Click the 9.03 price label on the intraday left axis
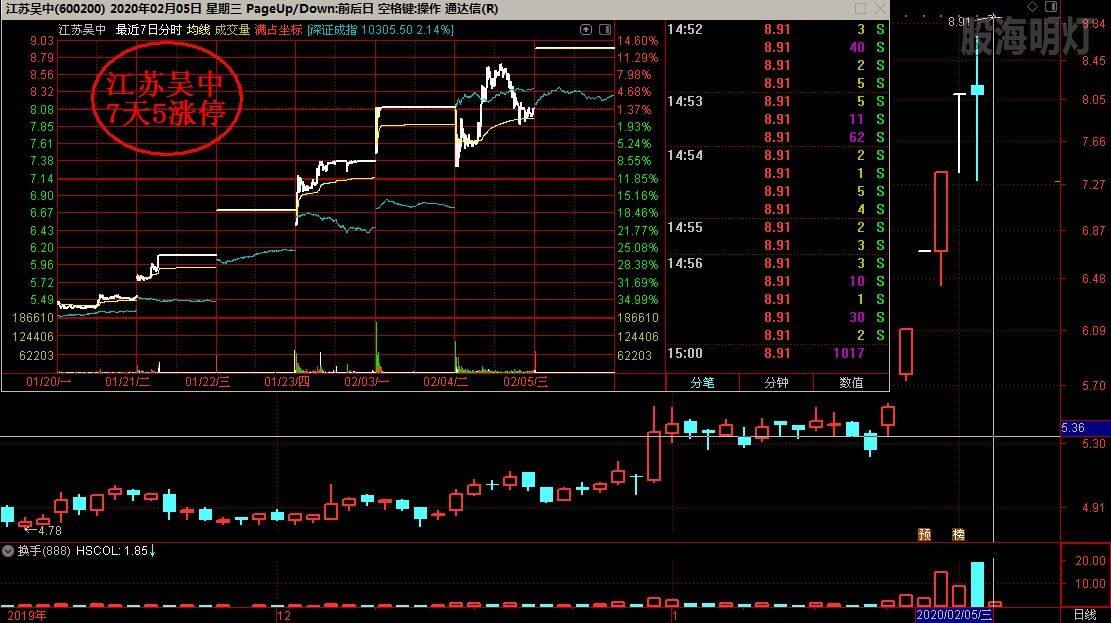1111x623 pixels. (x=41, y=40)
